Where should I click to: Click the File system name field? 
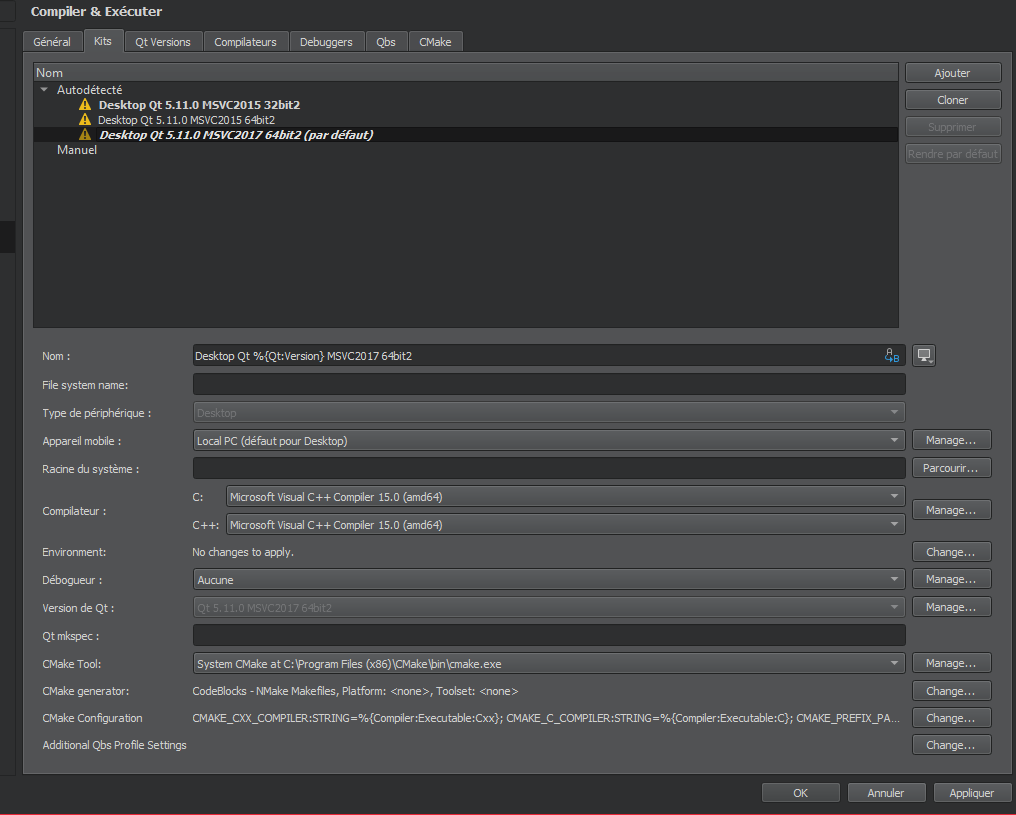point(549,384)
